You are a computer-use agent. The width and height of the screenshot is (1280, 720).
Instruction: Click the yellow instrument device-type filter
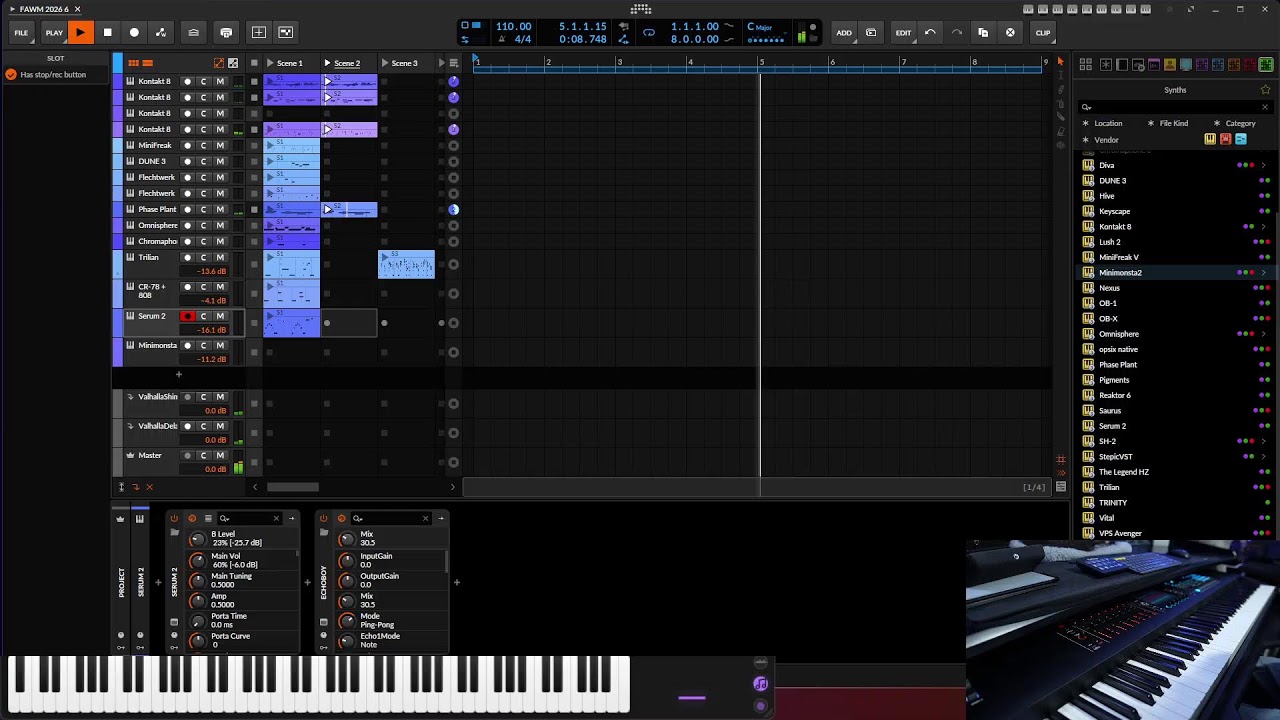[1210, 140]
